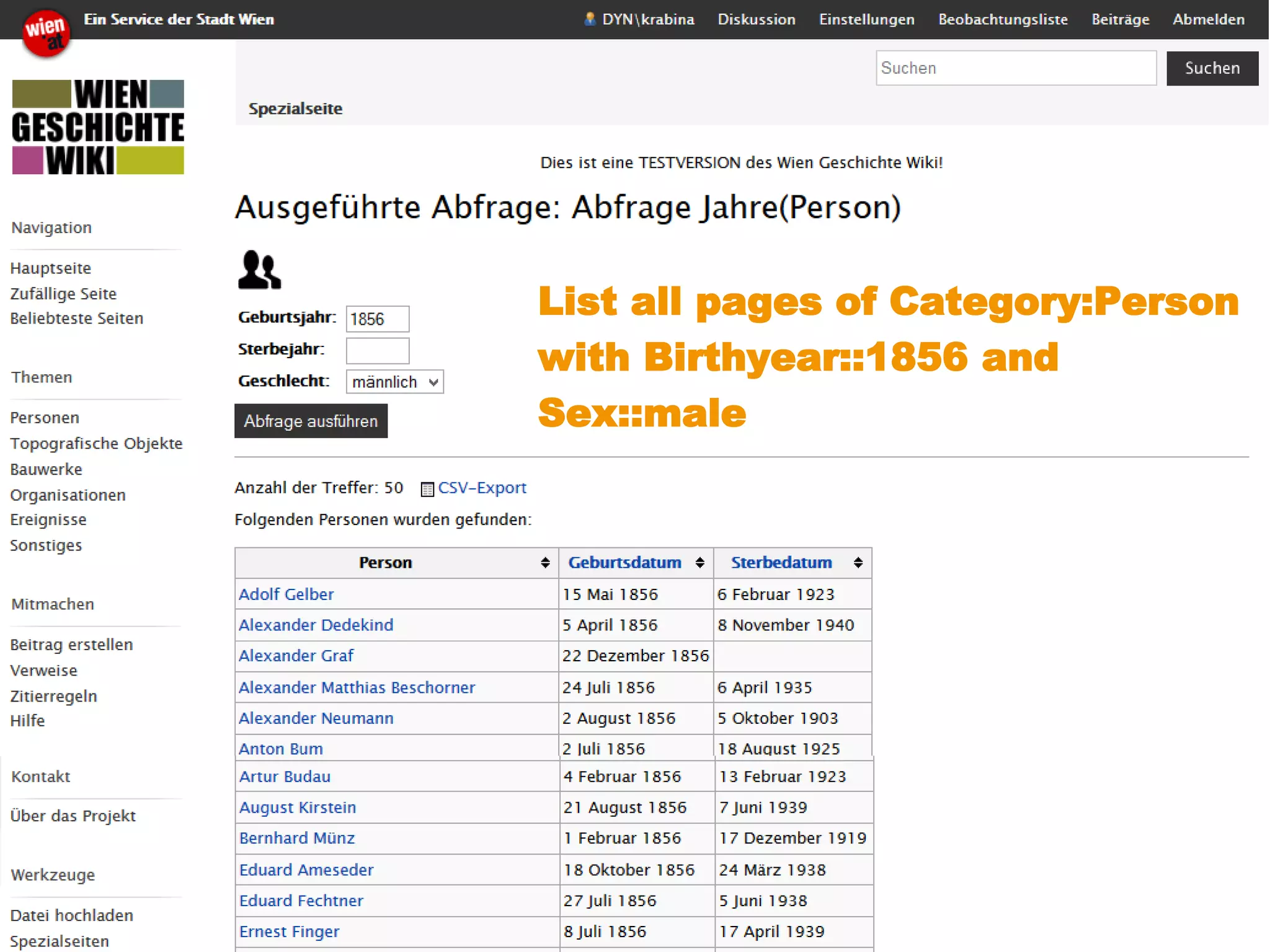This screenshot has width=1270, height=952.
Task: Open Hilfe in the sidebar
Action: (x=28, y=721)
